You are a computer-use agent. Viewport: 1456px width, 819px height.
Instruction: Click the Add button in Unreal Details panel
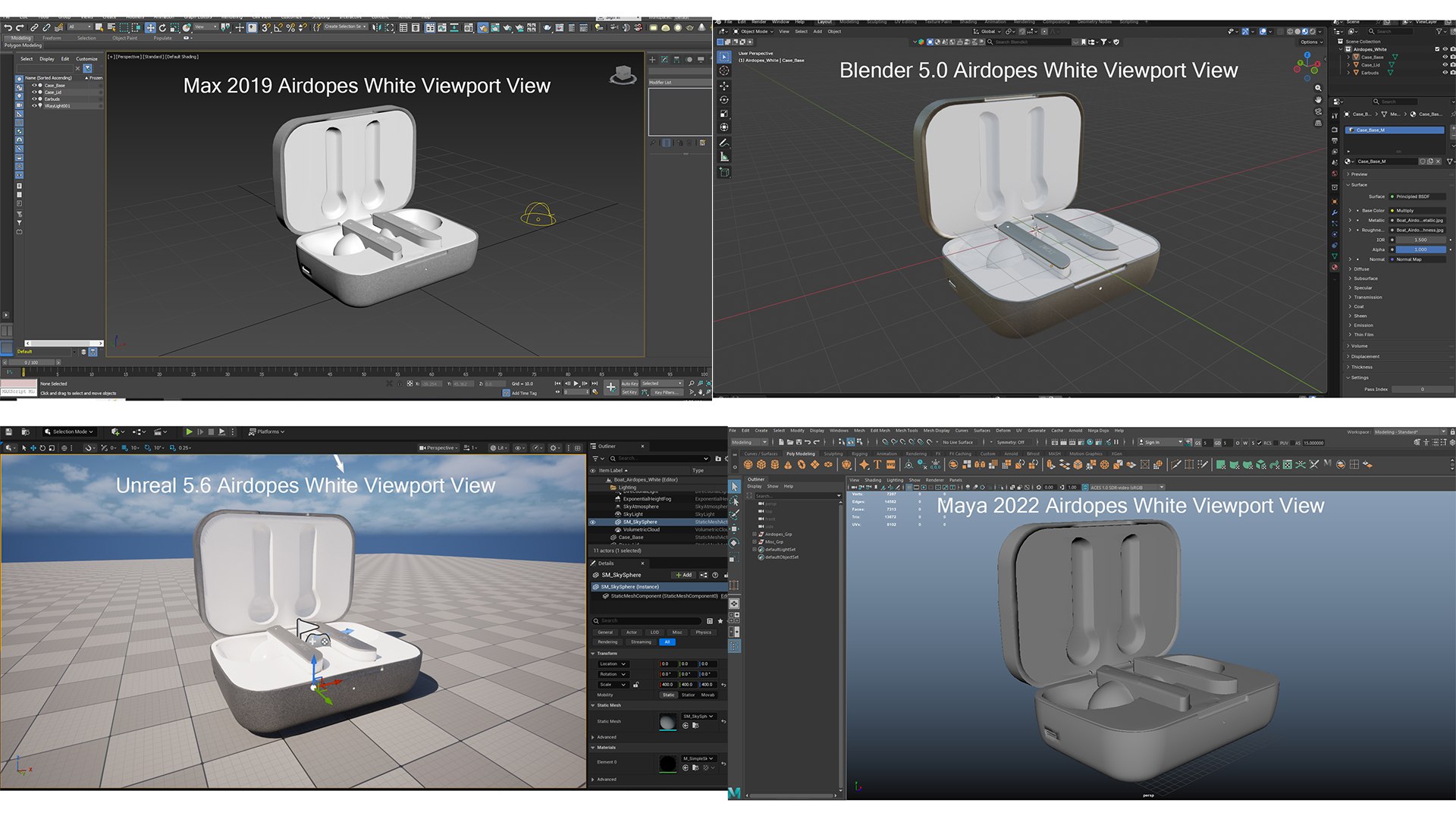684,575
